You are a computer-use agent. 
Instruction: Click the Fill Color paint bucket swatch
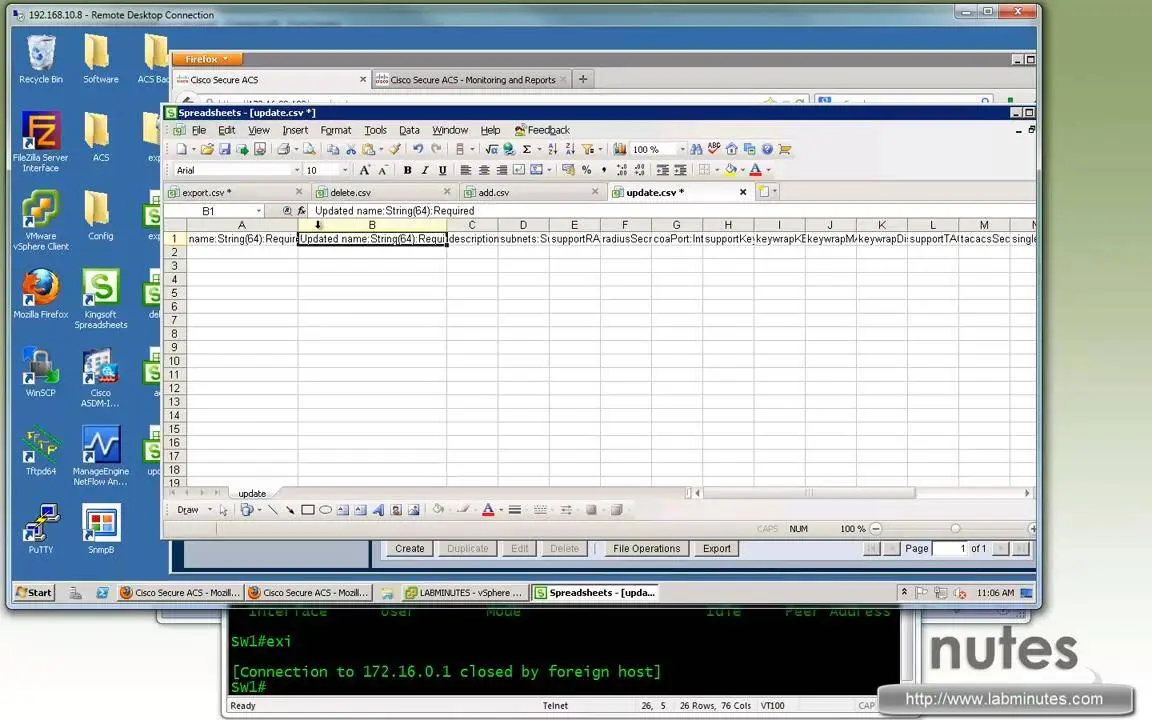coord(730,170)
